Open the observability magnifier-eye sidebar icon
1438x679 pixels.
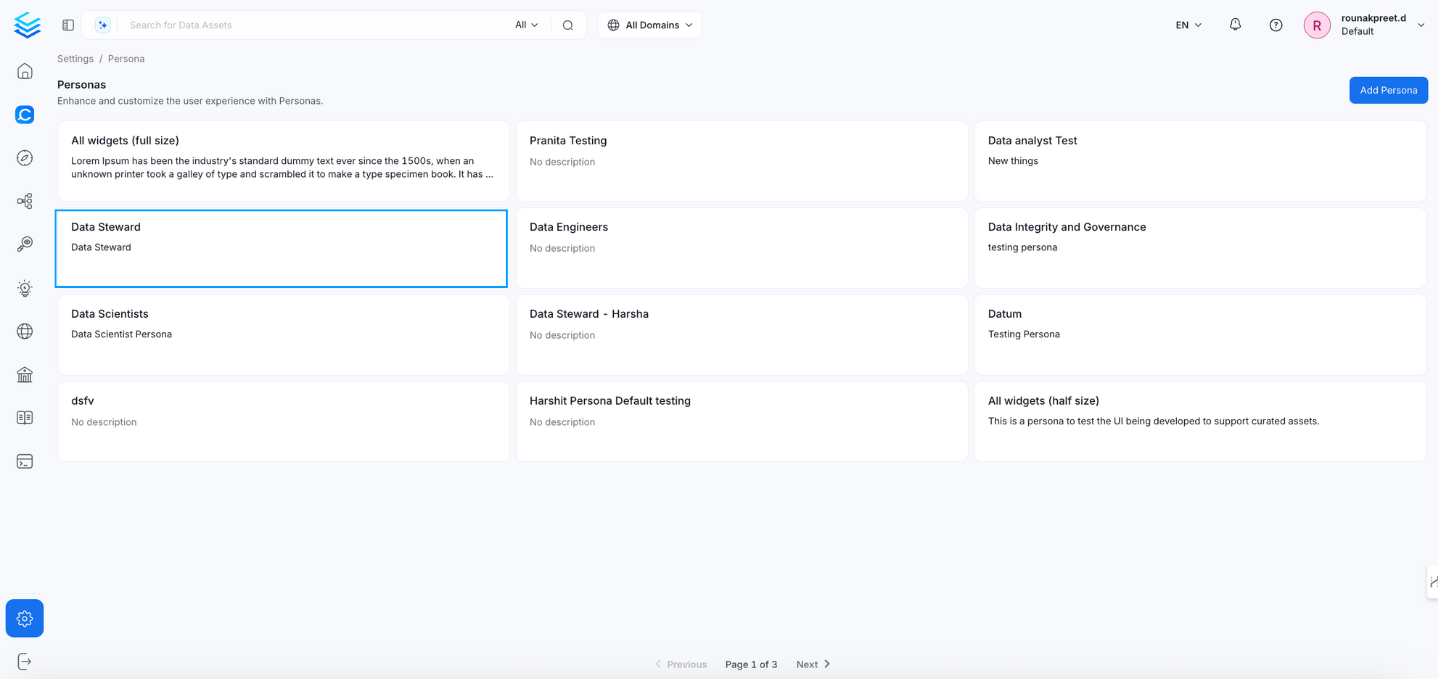25,244
